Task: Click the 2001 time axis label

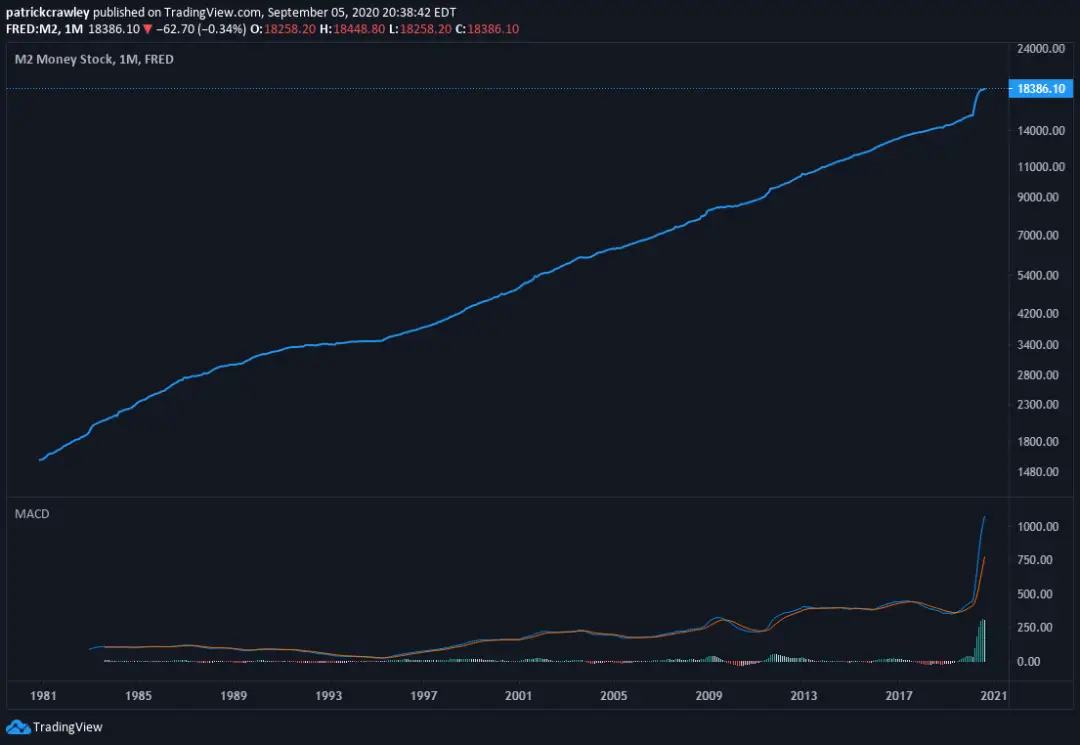Action: pos(519,695)
